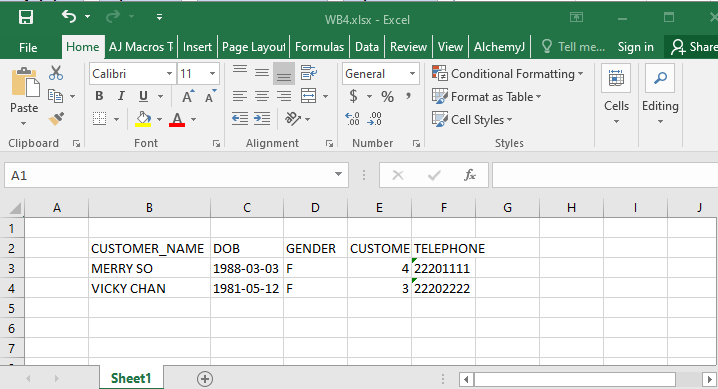The width and height of the screenshot is (718, 389).
Task: Open font color palette arrow
Action: click(x=193, y=120)
